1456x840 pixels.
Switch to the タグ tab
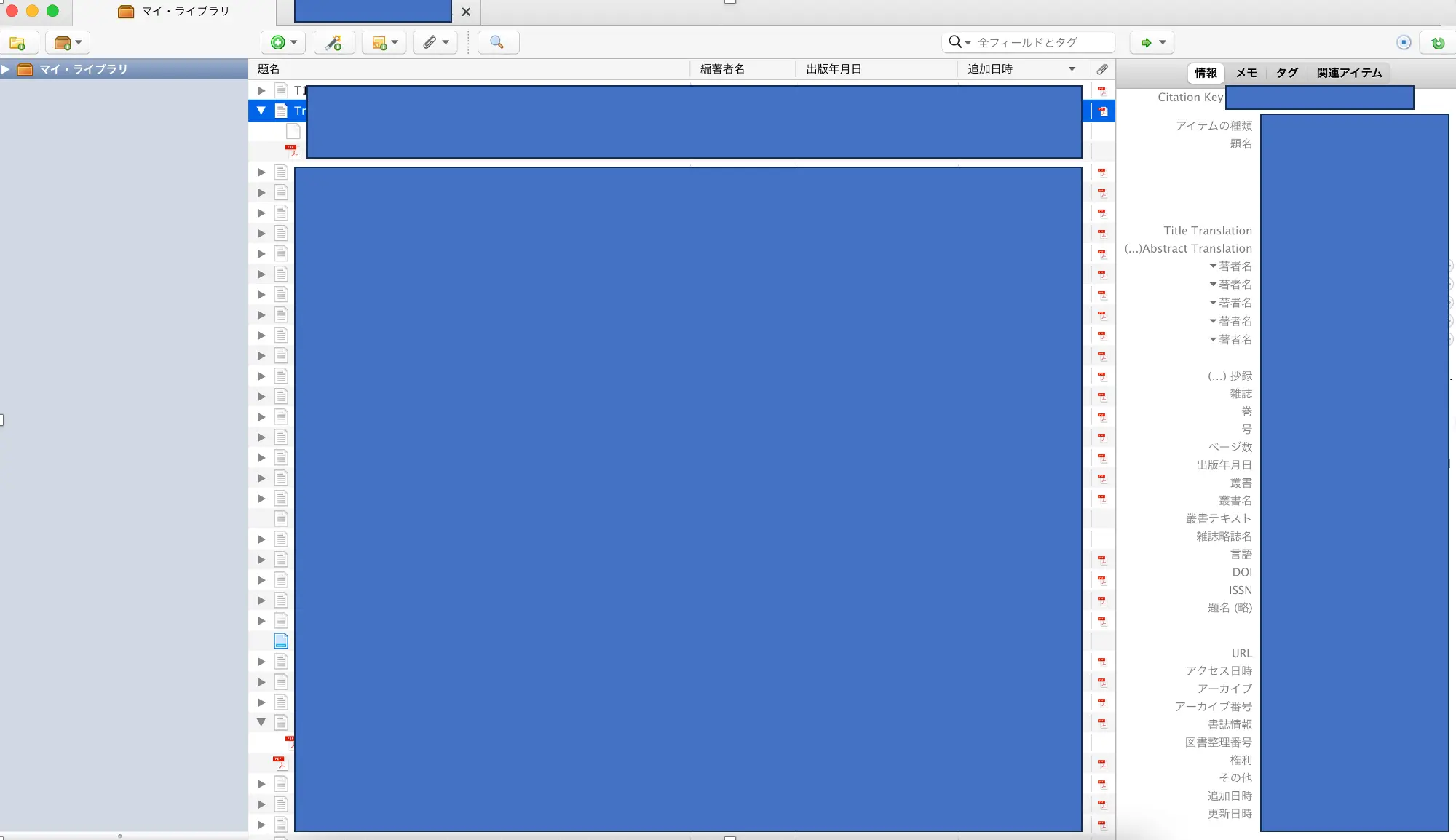click(1286, 72)
